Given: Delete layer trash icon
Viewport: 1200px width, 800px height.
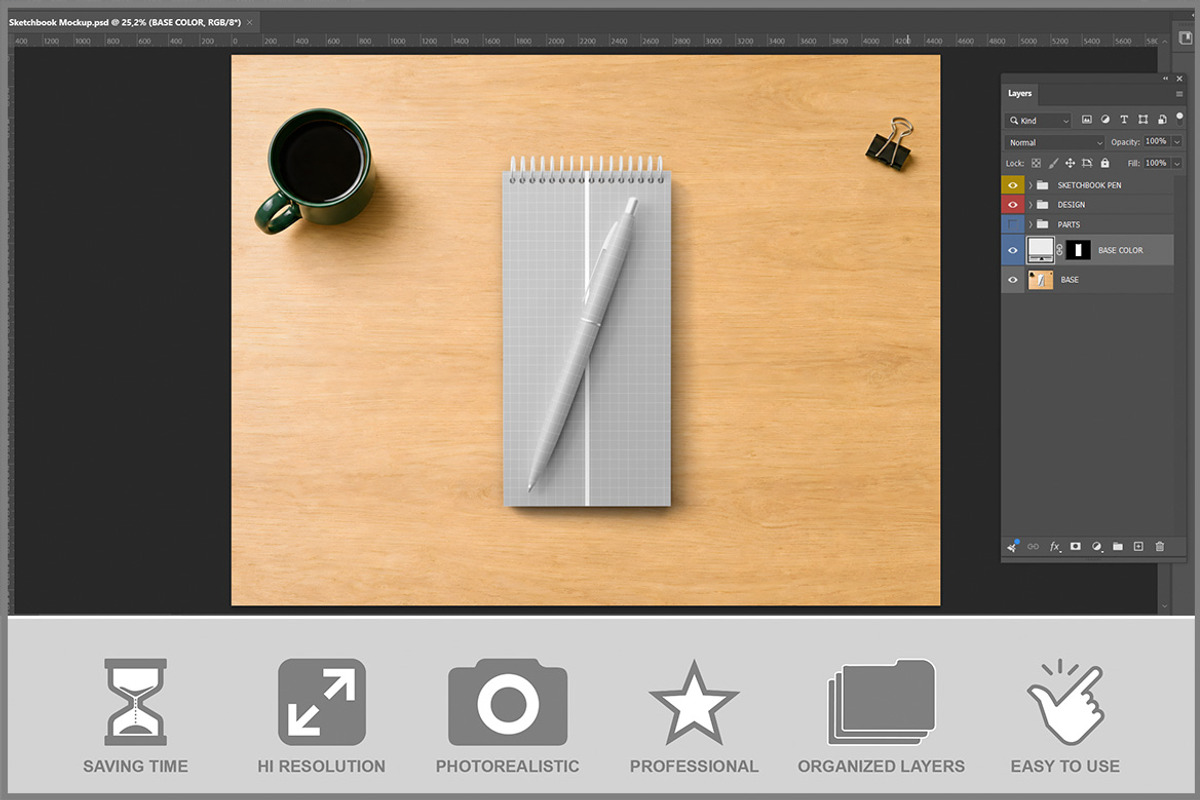Looking at the screenshot, I should click(x=1160, y=547).
